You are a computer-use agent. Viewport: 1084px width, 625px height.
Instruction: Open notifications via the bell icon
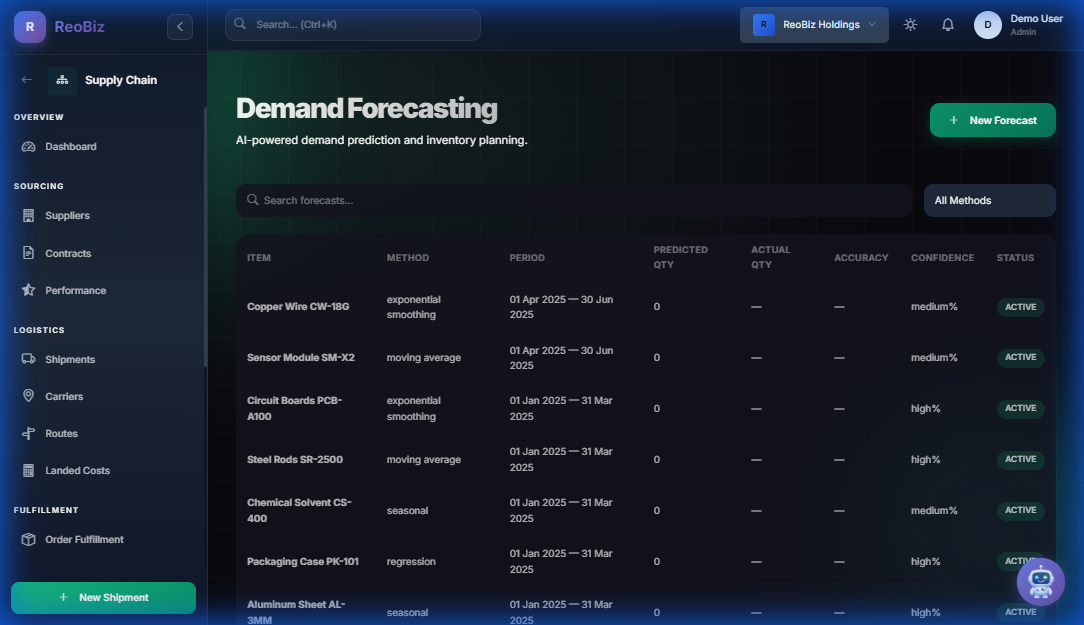tap(947, 24)
